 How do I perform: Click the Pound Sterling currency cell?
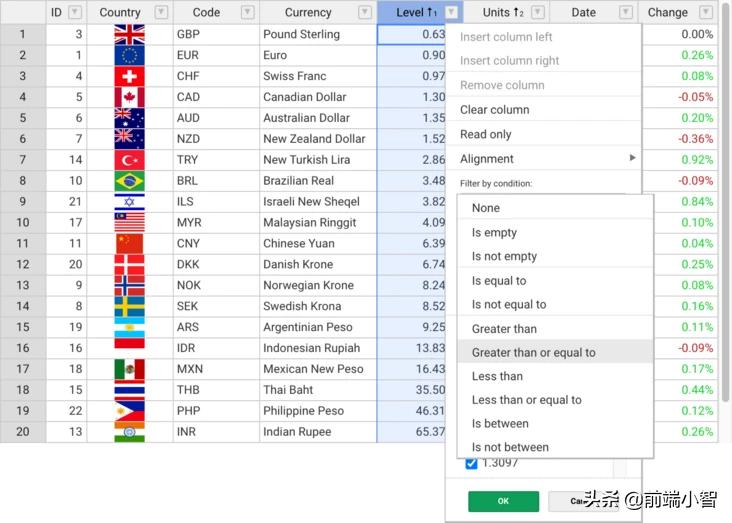coord(318,35)
